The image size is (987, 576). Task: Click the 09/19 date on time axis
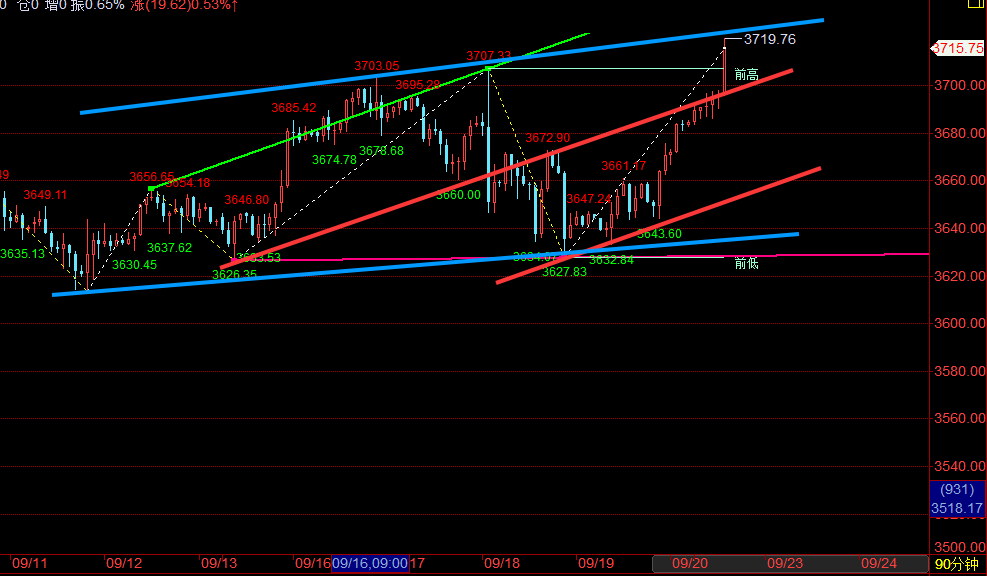pos(596,564)
